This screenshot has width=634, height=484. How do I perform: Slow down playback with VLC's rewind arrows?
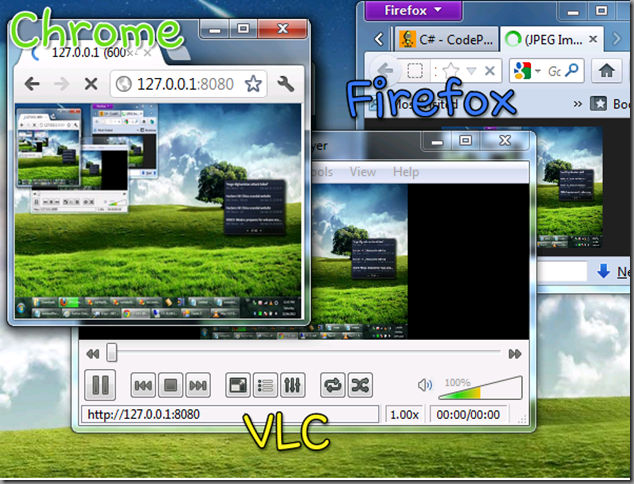(93, 354)
